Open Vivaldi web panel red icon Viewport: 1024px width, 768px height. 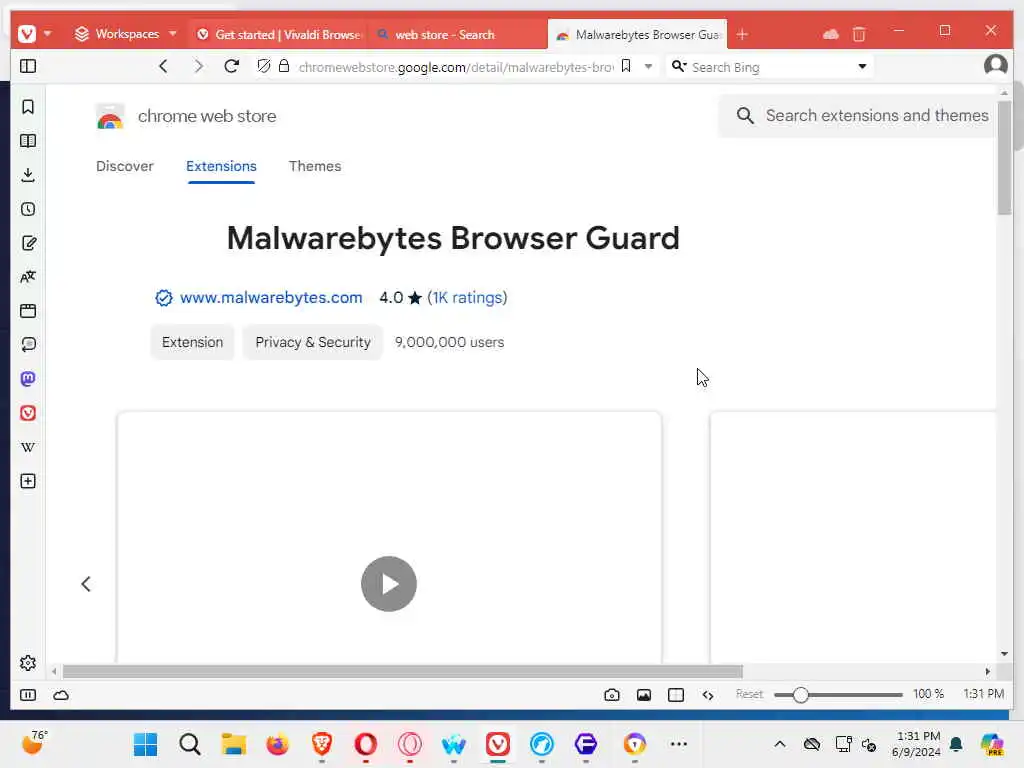coord(28,413)
